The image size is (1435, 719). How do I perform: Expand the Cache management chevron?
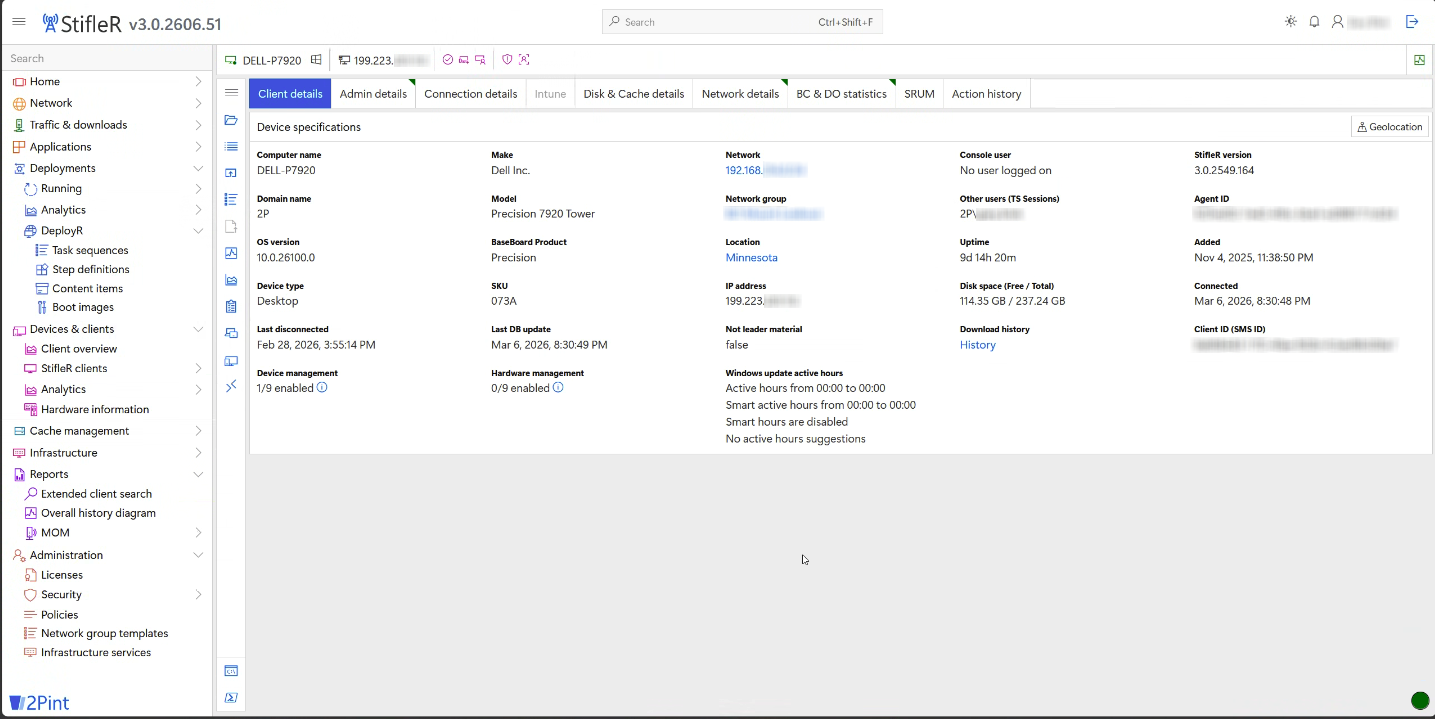(198, 431)
